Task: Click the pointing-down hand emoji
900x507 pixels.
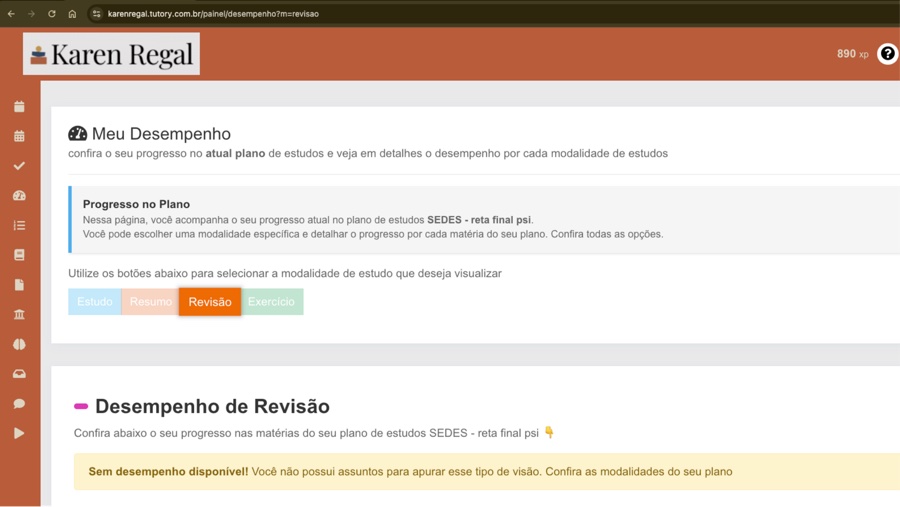Action: pyautogui.click(x=549, y=432)
